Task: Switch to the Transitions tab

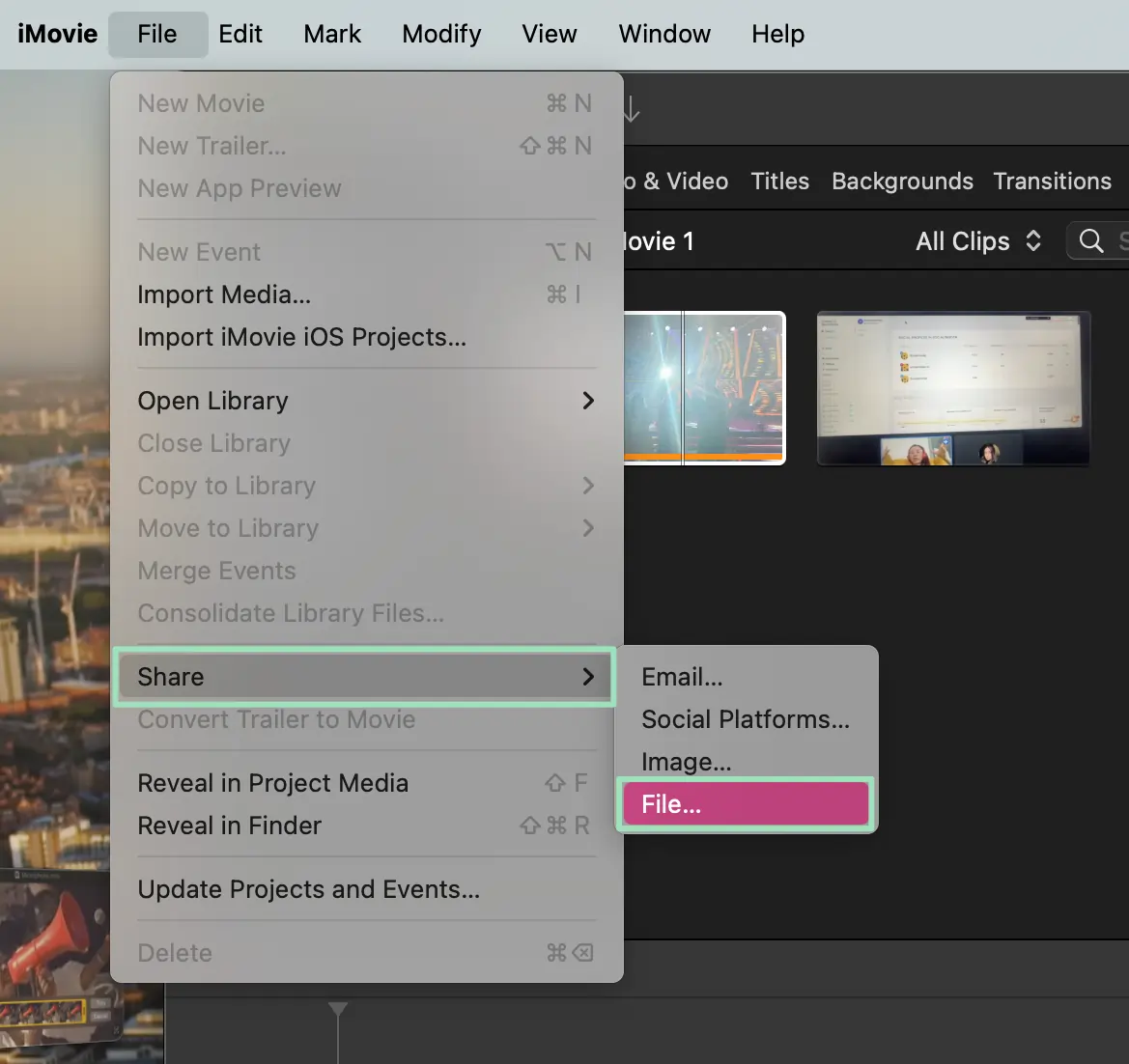Action: 1052,181
